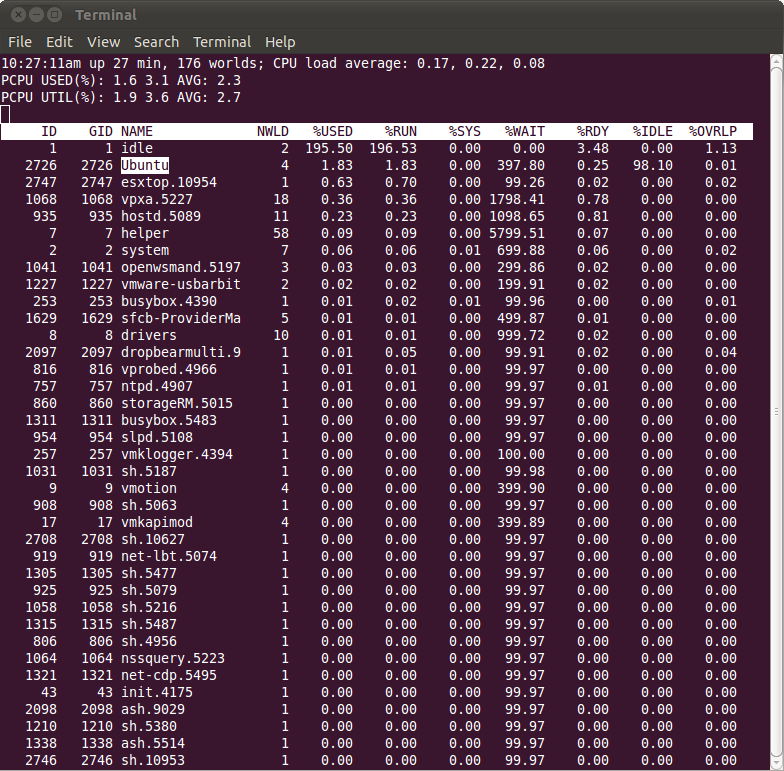
Task: Select the vmware-usbarbit process name
Action: (181, 284)
